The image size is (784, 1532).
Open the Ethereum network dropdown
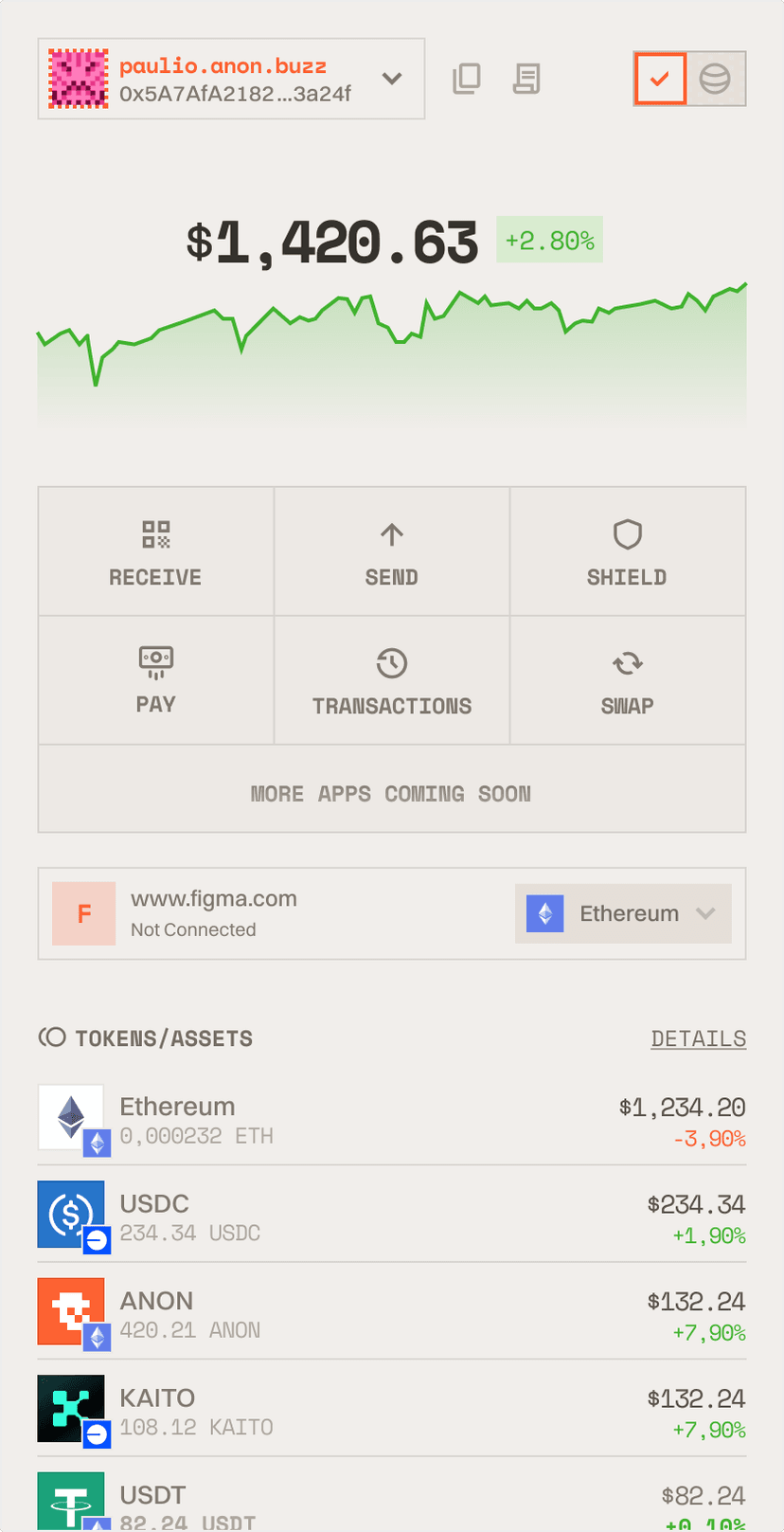point(623,913)
